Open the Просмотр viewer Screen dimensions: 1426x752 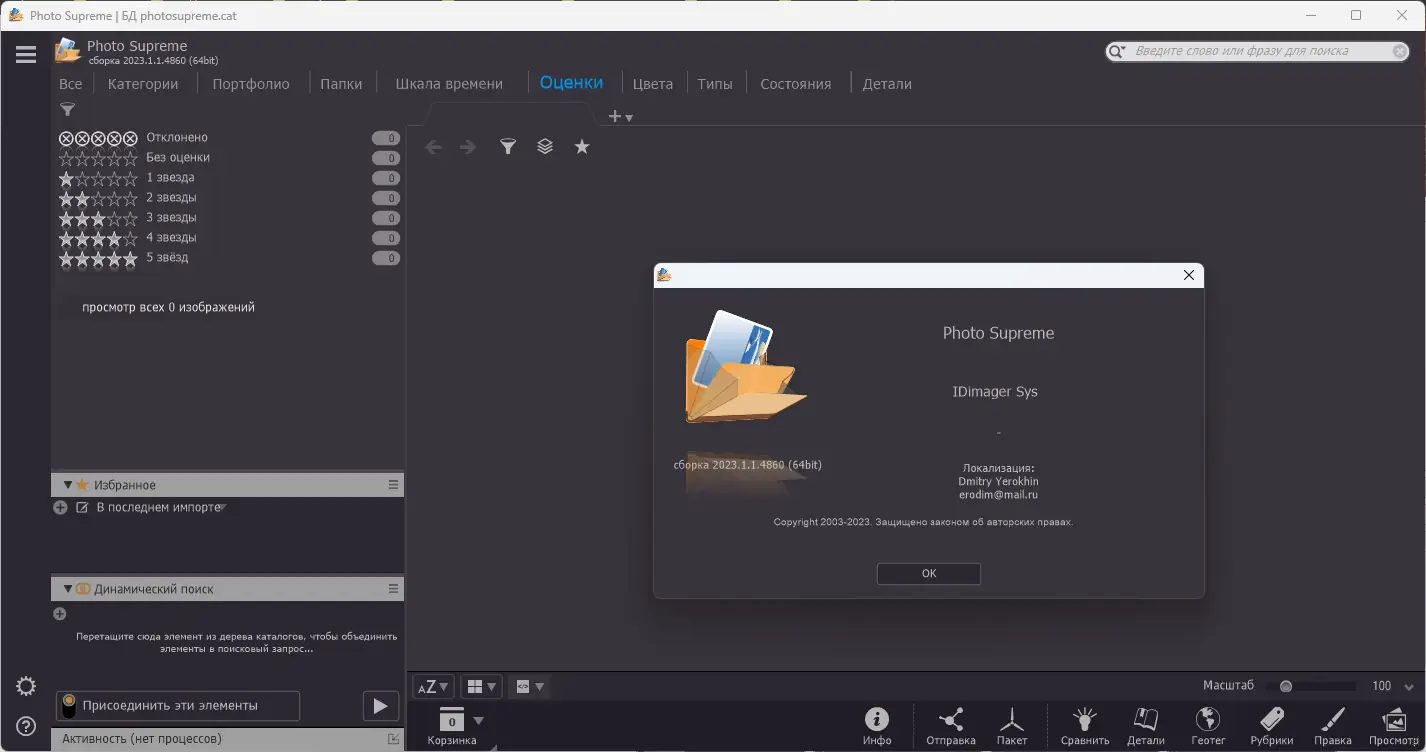pyautogui.click(x=1394, y=726)
